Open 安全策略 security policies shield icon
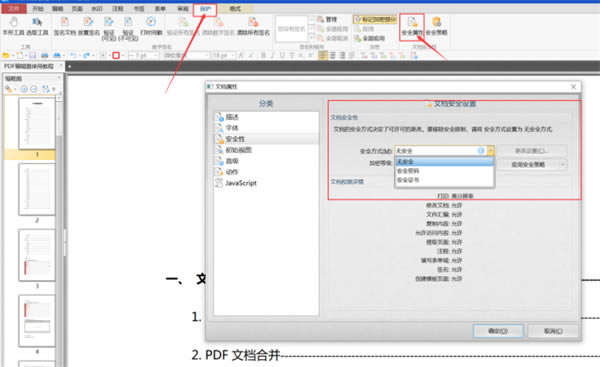Screen dimensions: 600x367 436,26
